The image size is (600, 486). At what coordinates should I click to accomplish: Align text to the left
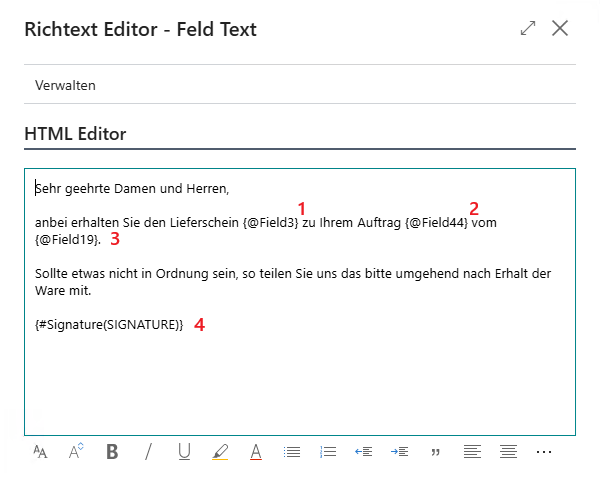(x=472, y=452)
